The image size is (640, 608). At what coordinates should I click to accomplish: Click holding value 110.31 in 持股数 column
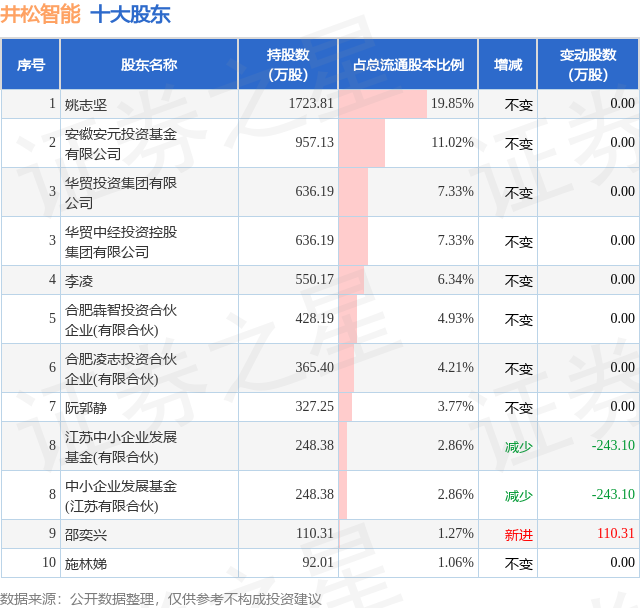314,534
